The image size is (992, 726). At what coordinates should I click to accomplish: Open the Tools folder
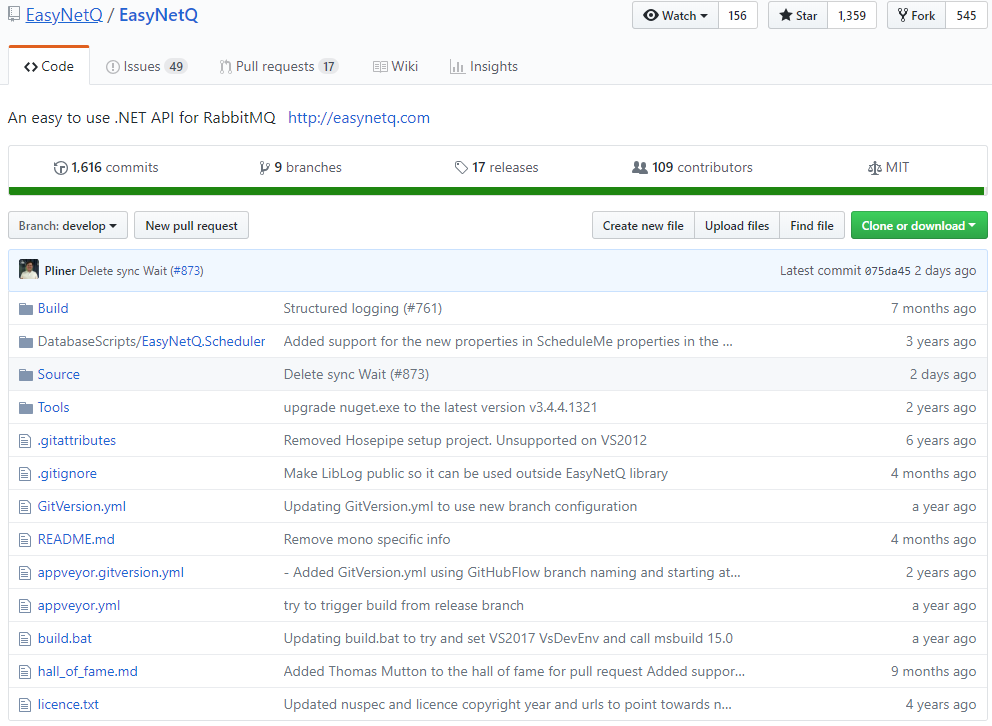pos(53,407)
